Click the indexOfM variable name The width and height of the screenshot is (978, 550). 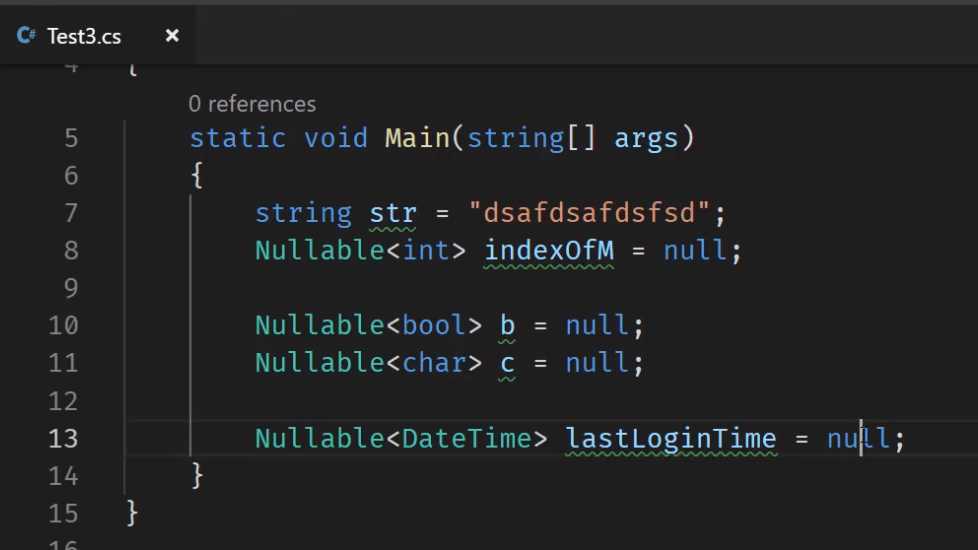[x=549, y=251]
